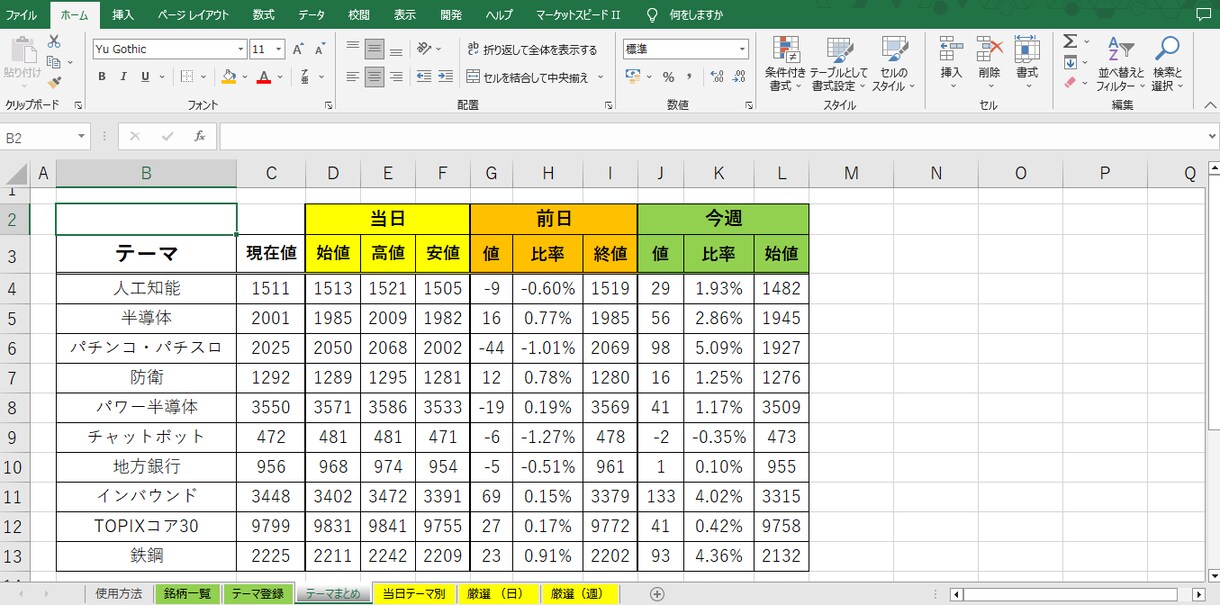Toggle center horizontal alignment
This screenshot has height=605, width=1220.
(x=374, y=77)
